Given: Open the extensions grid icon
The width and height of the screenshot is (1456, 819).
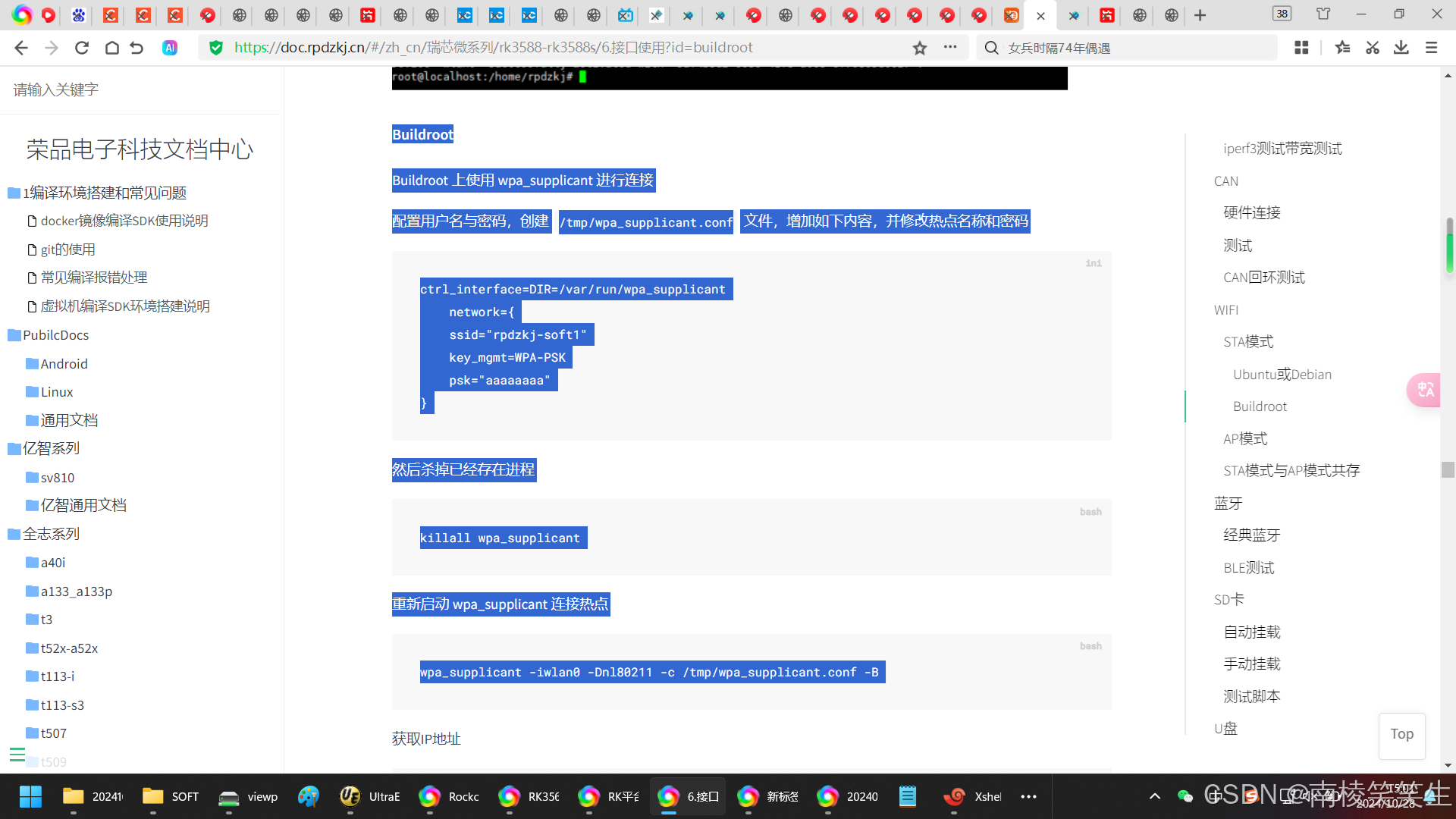Looking at the screenshot, I should point(1301,48).
